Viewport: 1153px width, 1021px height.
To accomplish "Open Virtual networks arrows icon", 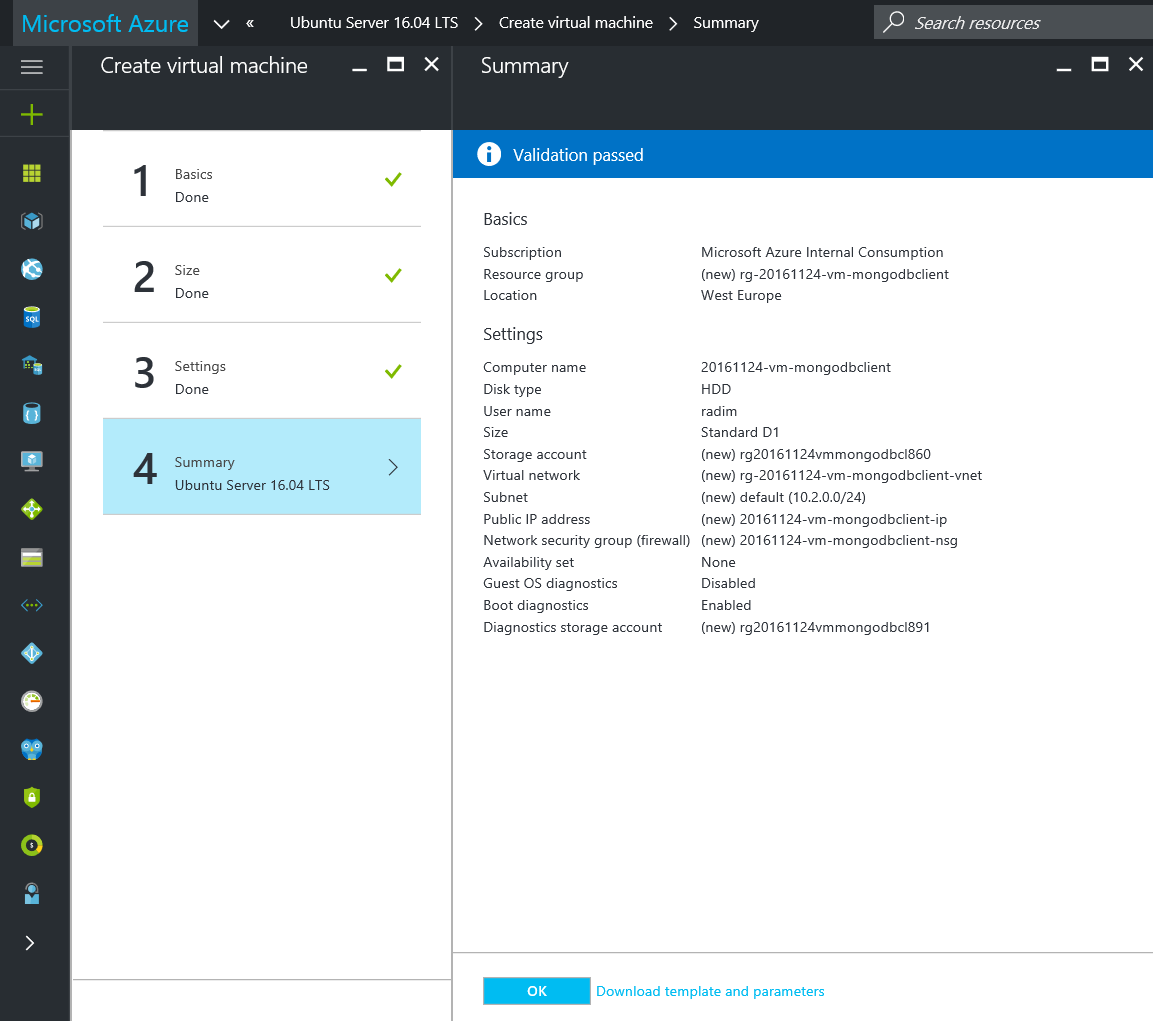I will tap(32, 605).
